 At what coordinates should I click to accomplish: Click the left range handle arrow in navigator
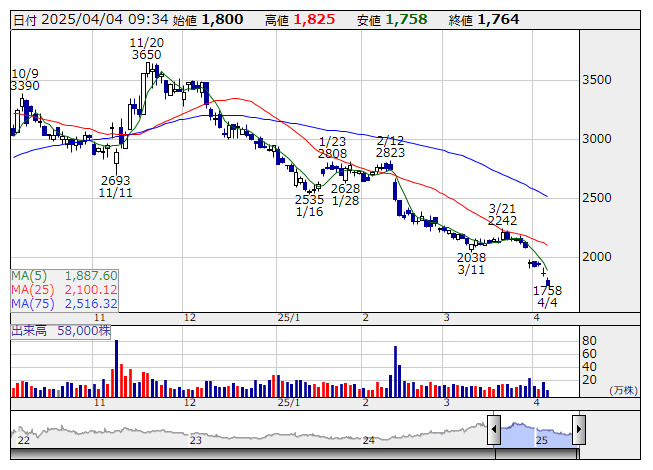pos(493,428)
